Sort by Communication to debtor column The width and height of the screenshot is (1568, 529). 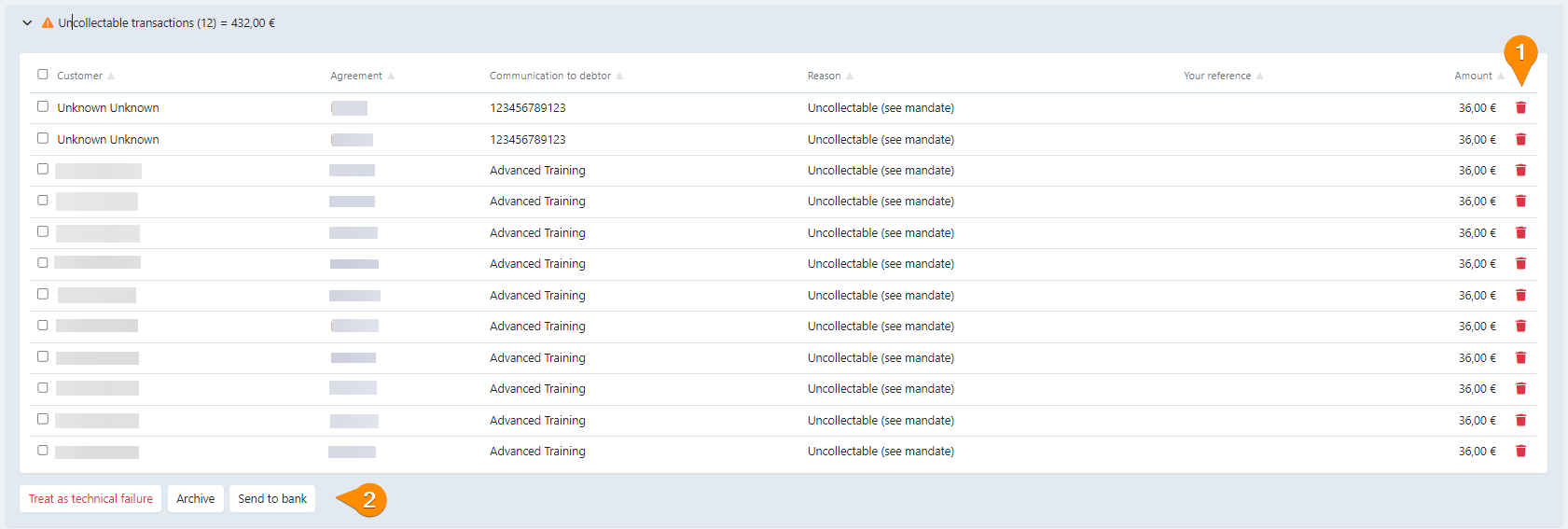[550, 77]
